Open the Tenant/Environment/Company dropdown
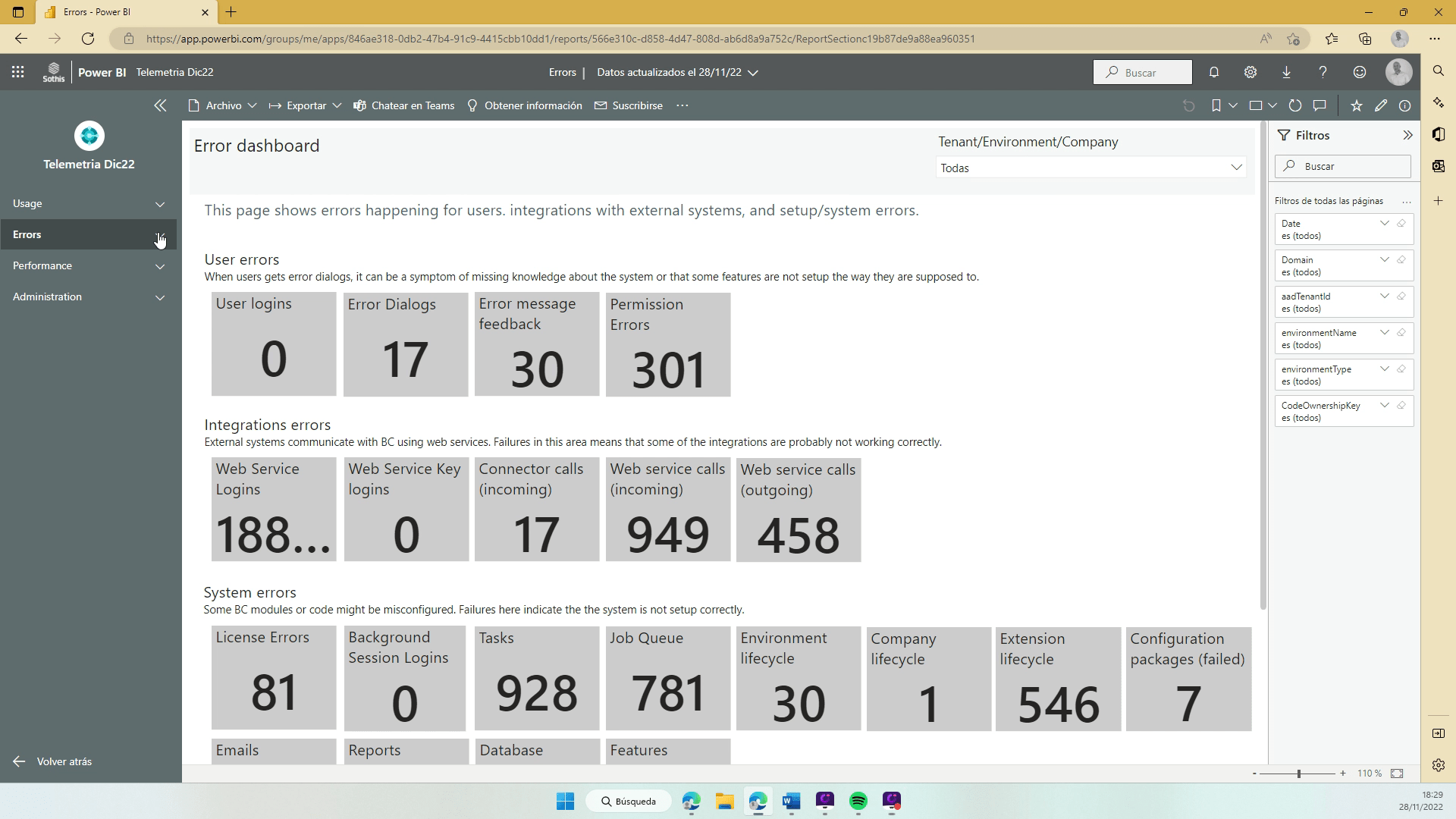This screenshot has height=819, width=1456. [x=1090, y=168]
